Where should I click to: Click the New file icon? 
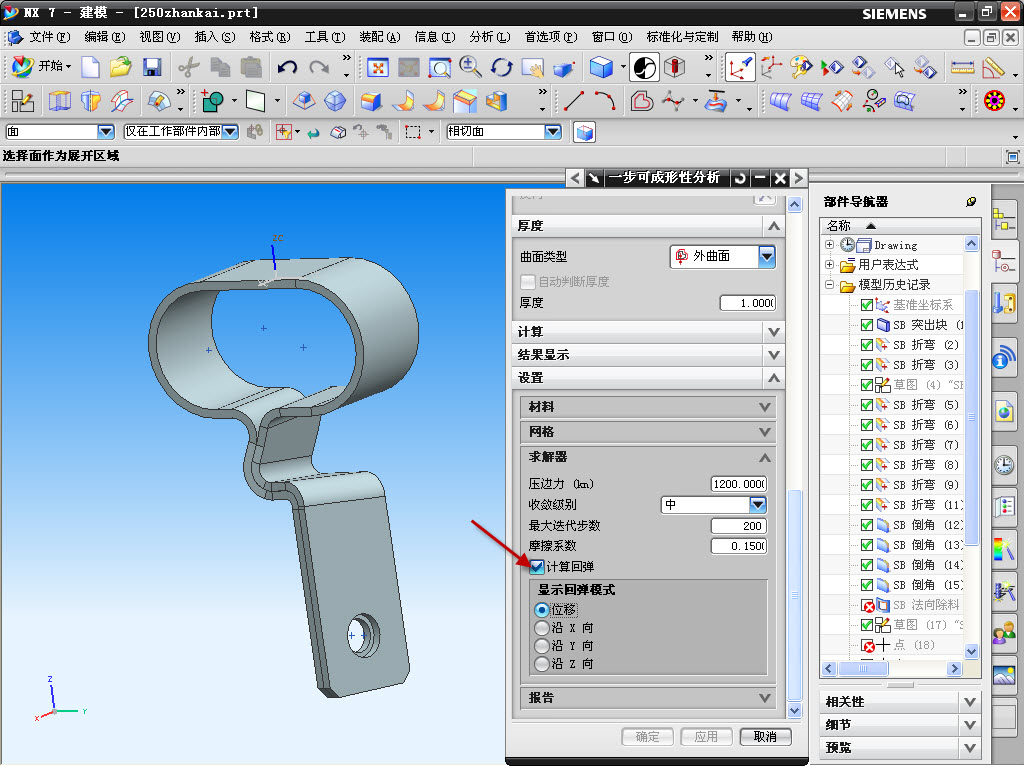pos(90,67)
